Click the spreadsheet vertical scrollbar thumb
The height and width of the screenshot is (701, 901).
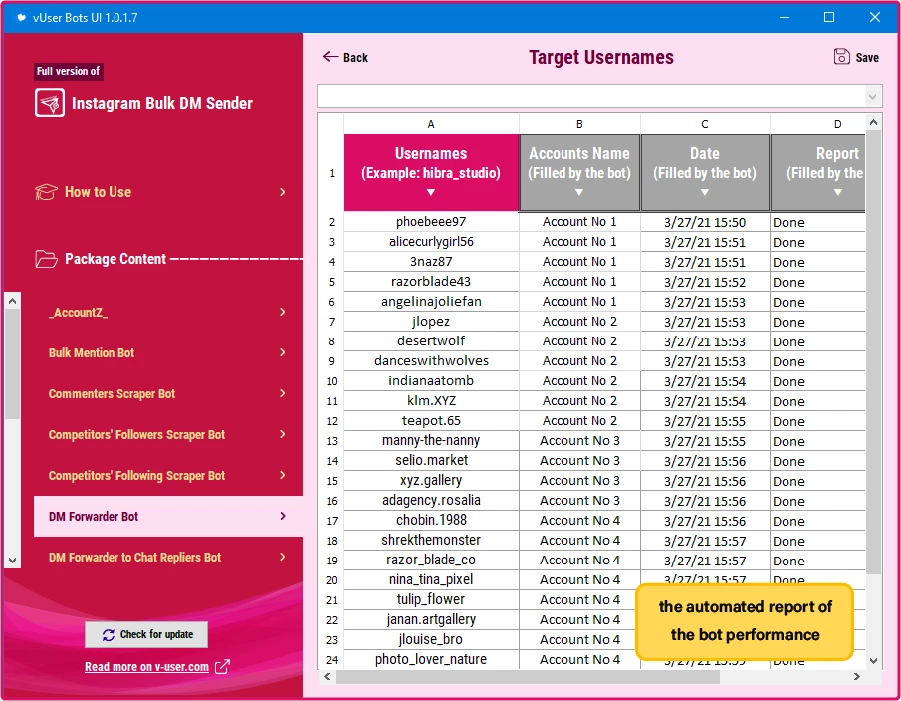tap(873, 352)
